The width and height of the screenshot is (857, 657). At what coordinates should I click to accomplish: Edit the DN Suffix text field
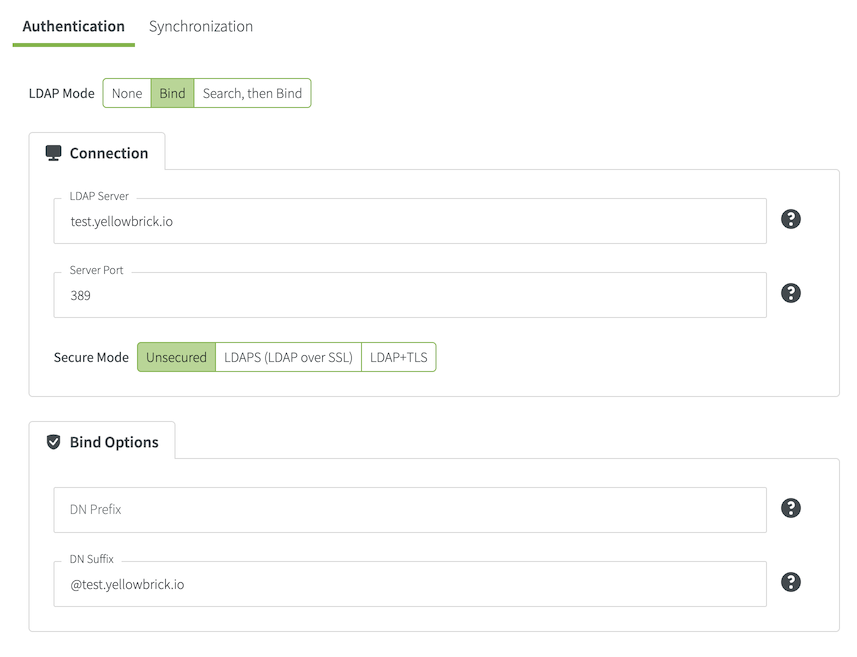pos(410,584)
